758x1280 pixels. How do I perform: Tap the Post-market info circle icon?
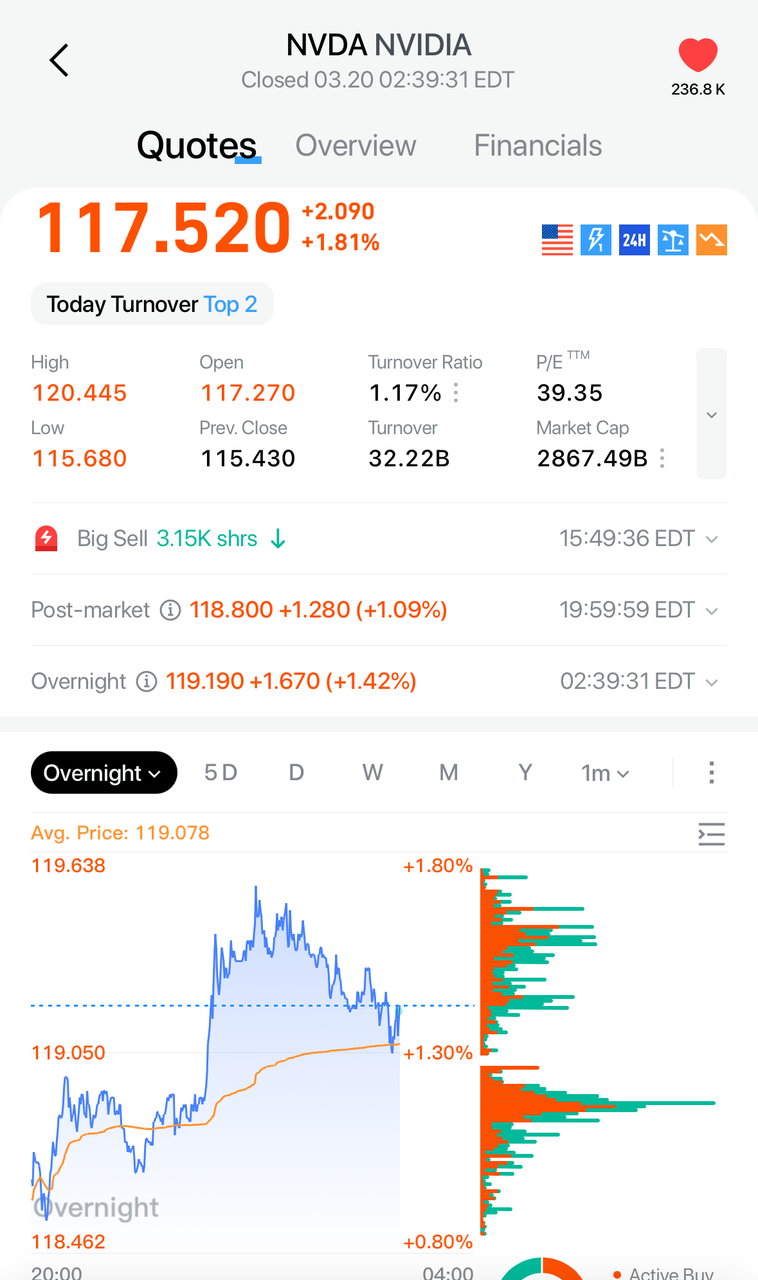170,610
